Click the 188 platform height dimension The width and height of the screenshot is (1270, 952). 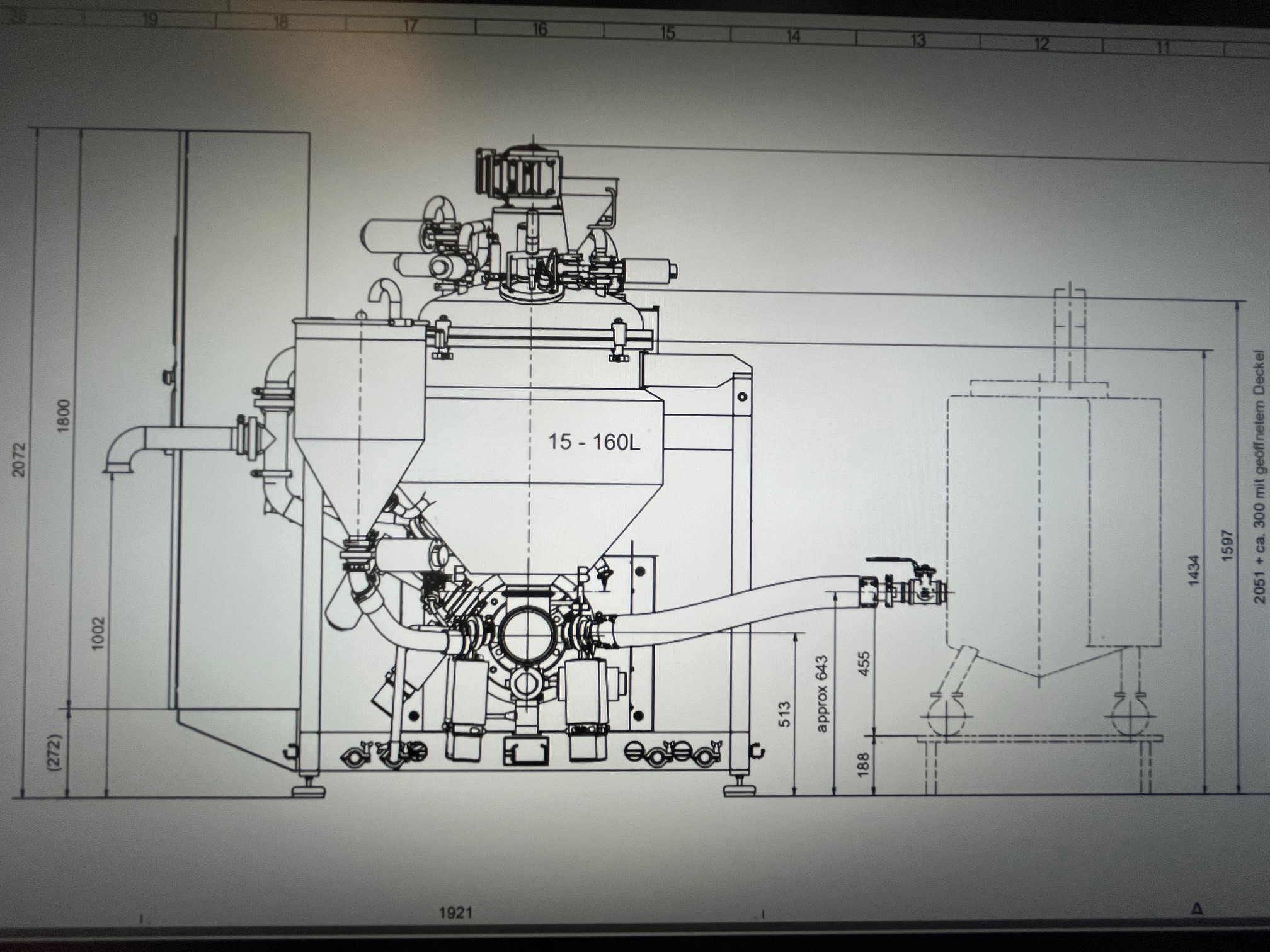864,764
